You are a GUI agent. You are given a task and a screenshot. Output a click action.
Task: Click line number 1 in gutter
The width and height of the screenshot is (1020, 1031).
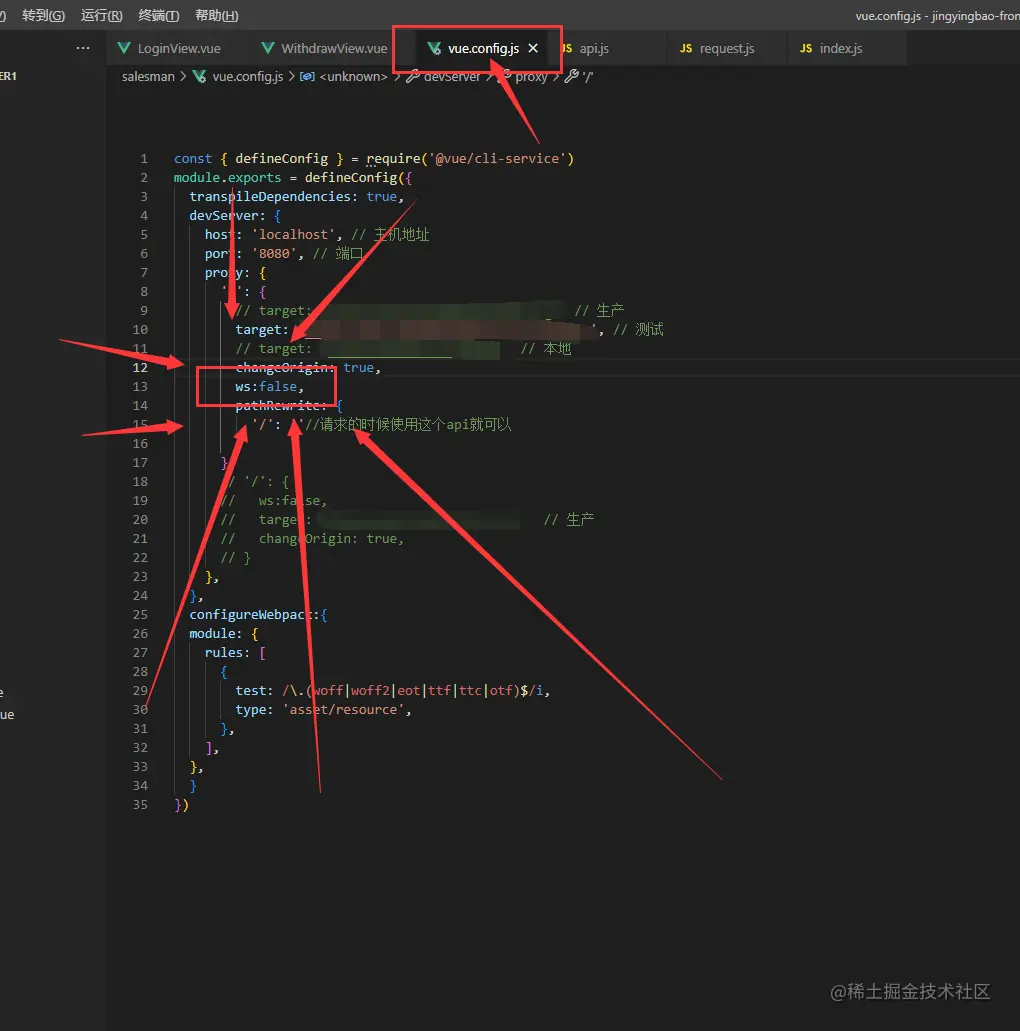(144, 158)
